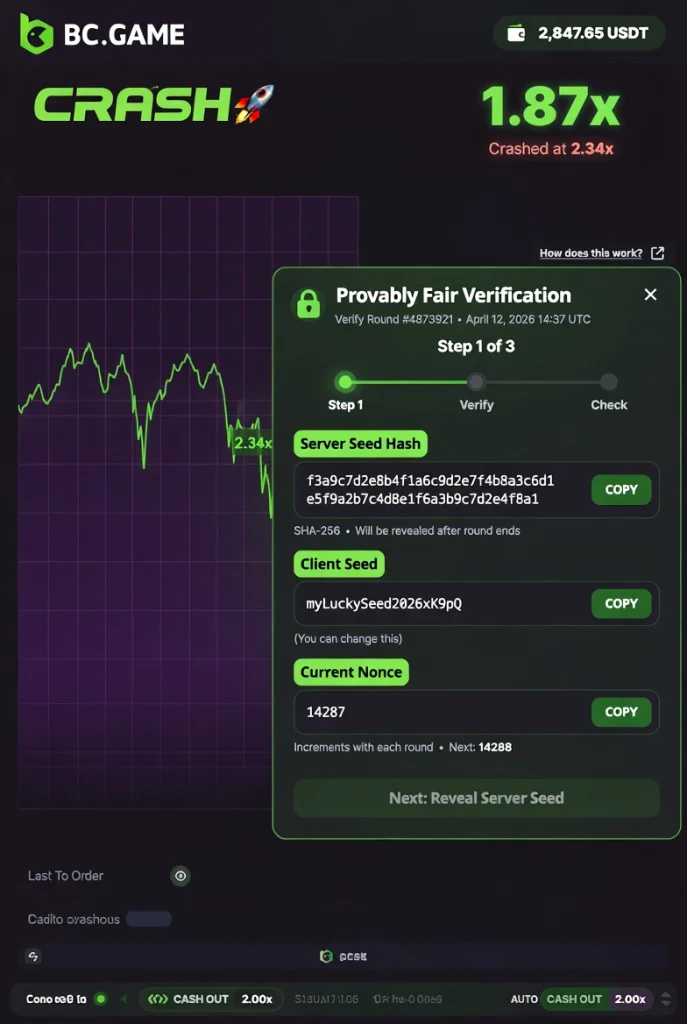
Task: Click the wallet icon beside the USDT balance
Action: click(517, 32)
